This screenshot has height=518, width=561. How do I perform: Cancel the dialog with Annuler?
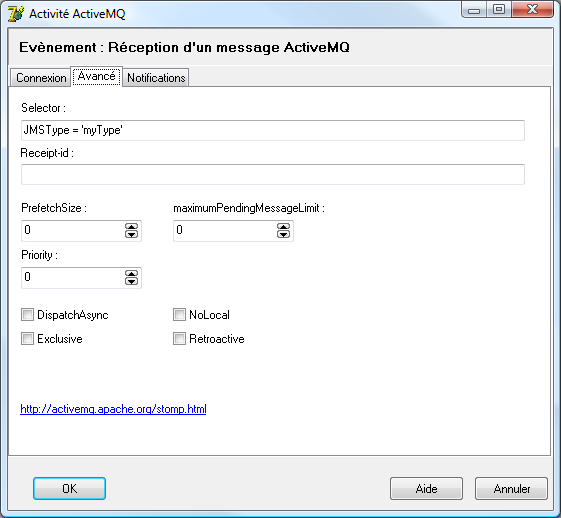click(511, 488)
